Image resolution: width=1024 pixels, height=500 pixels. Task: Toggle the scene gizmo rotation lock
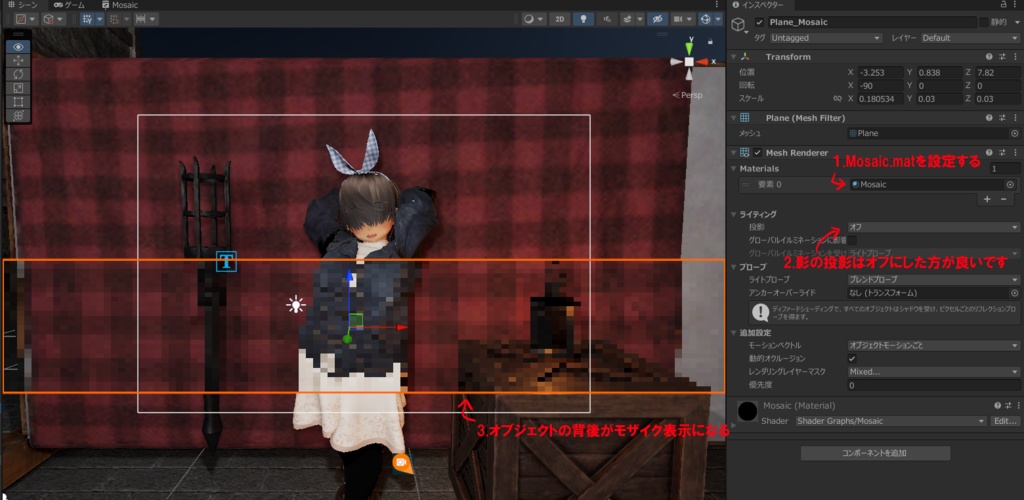[x=711, y=41]
